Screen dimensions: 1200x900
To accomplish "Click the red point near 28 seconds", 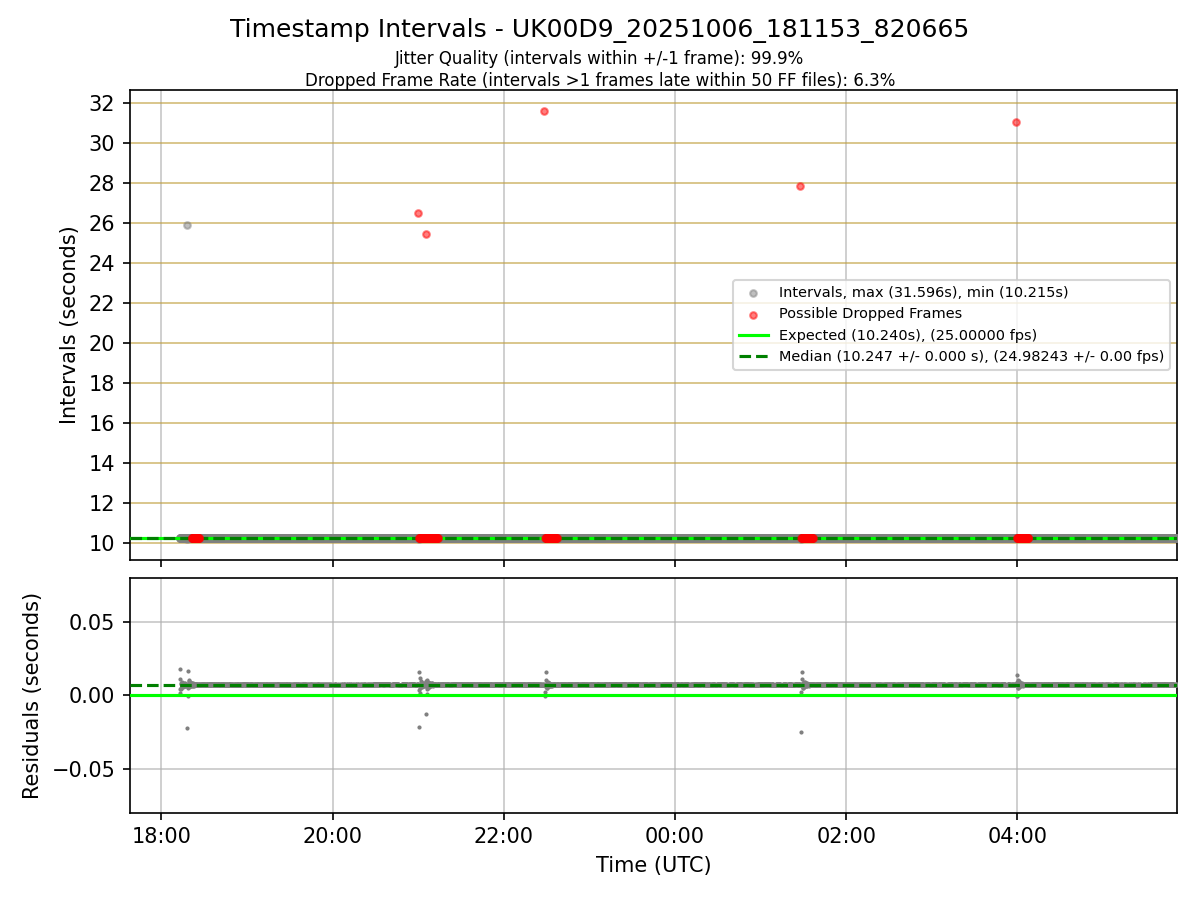I will point(800,186).
